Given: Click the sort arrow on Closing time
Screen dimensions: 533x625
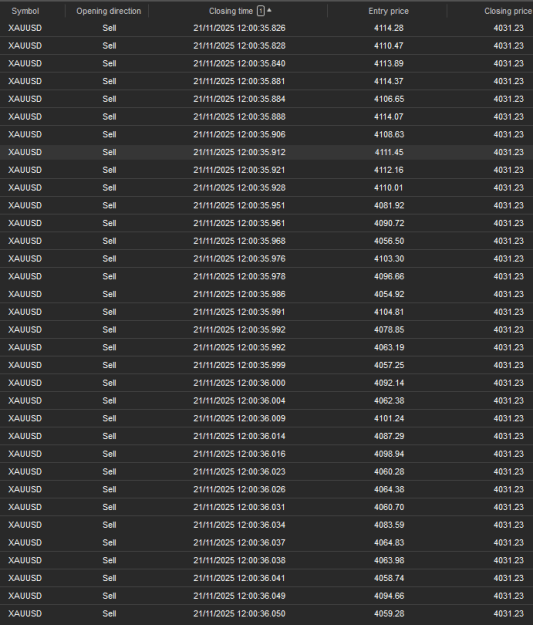Looking at the screenshot, I should [269, 10].
